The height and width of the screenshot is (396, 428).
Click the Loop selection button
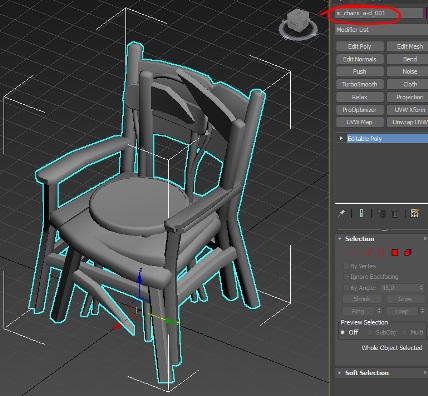click(x=402, y=311)
